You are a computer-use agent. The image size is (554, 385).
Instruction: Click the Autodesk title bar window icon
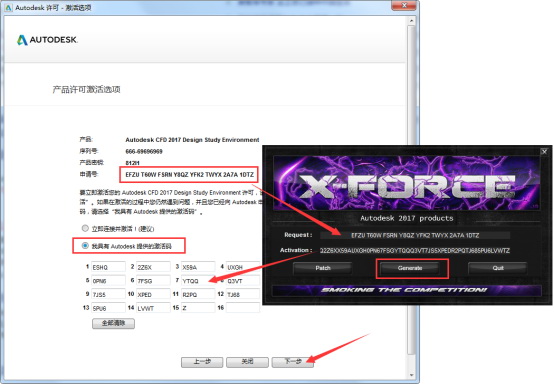click(x=8, y=7)
